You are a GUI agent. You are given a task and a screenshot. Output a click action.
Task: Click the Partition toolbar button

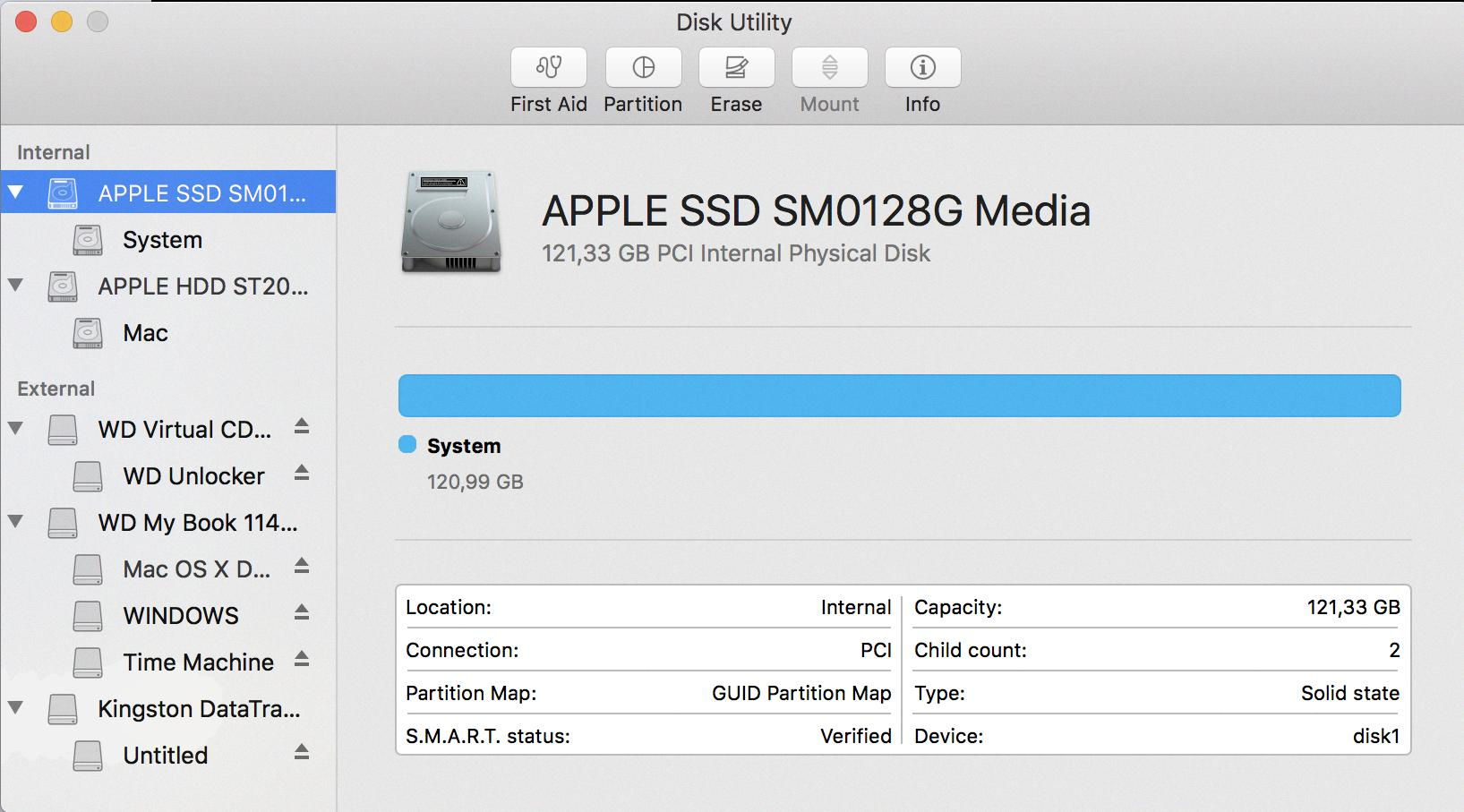[x=643, y=67]
